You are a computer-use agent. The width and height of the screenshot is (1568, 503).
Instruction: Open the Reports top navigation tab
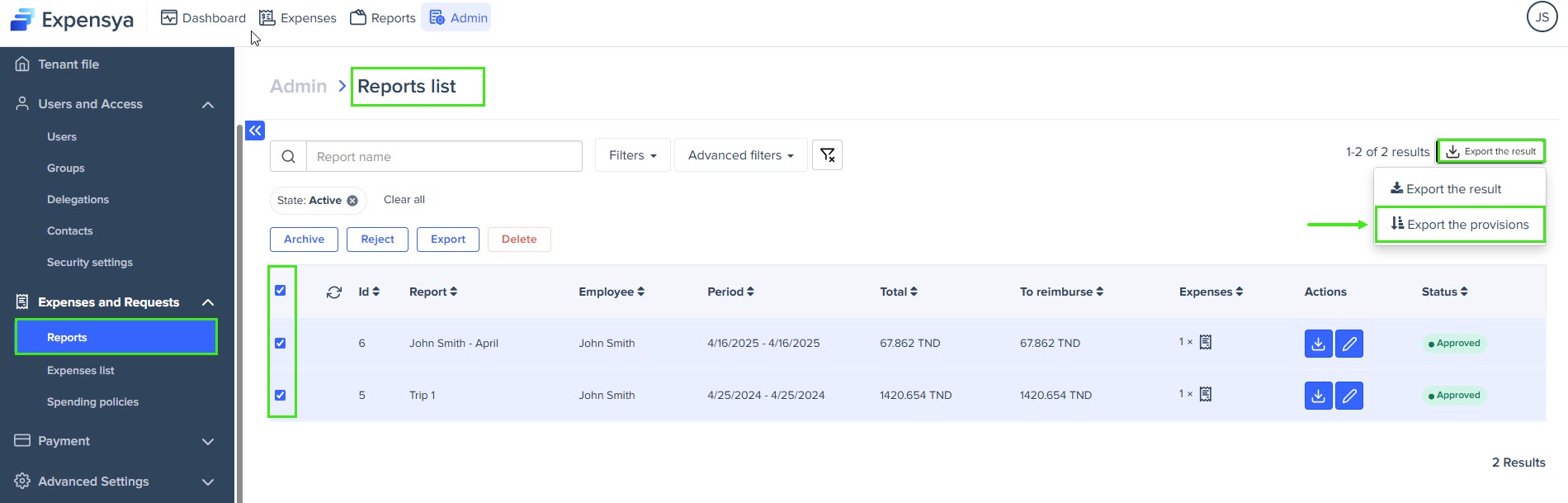(383, 17)
